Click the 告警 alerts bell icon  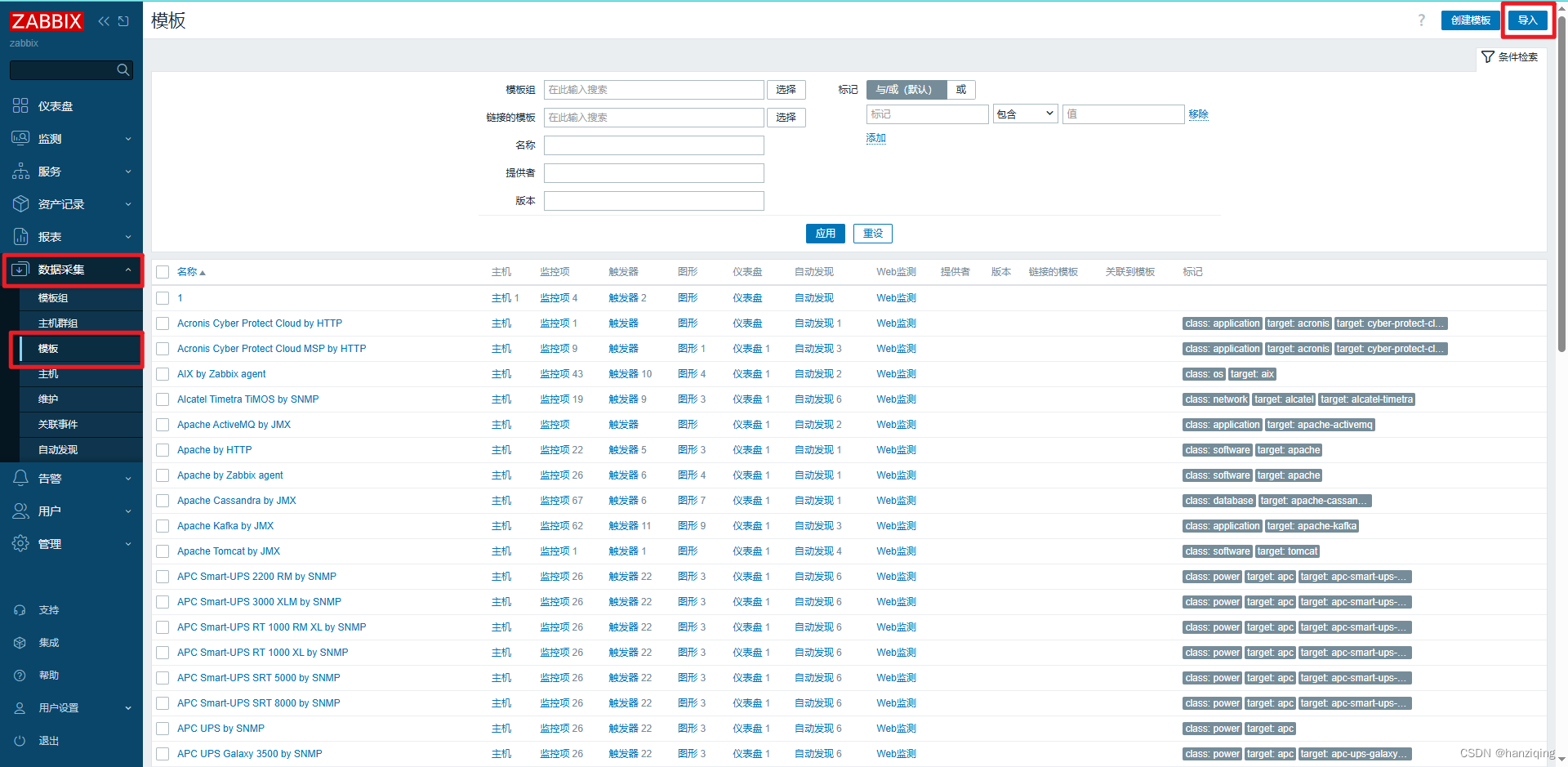(x=20, y=479)
